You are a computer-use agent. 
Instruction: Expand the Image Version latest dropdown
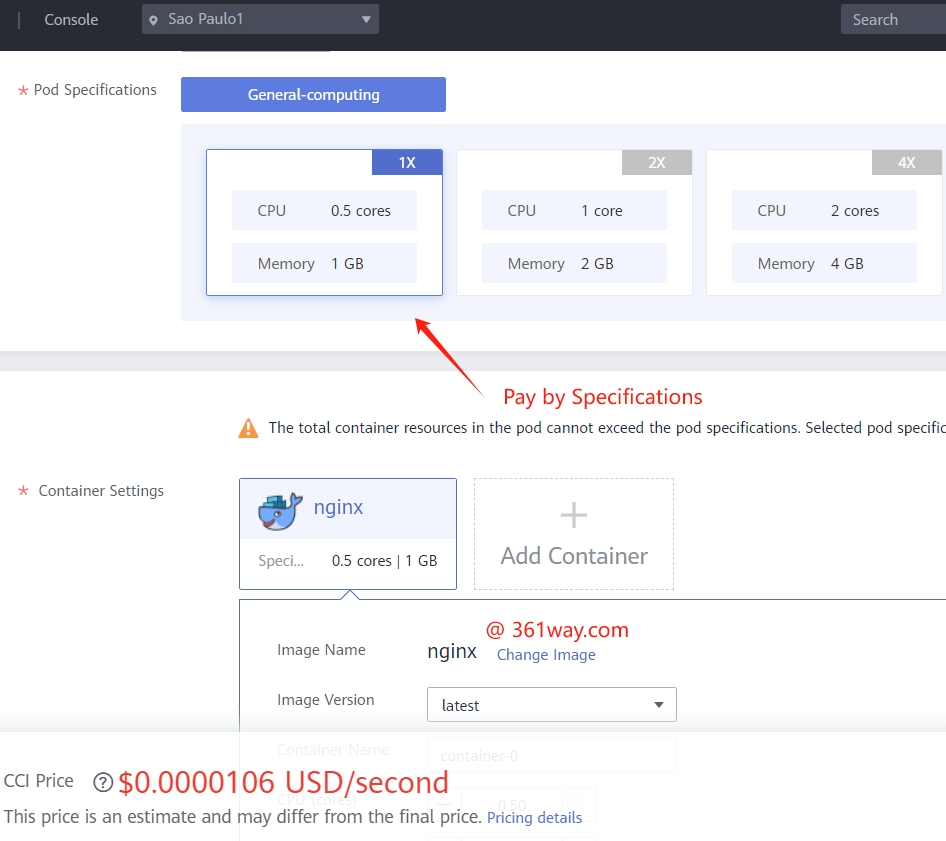pyautogui.click(x=551, y=705)
